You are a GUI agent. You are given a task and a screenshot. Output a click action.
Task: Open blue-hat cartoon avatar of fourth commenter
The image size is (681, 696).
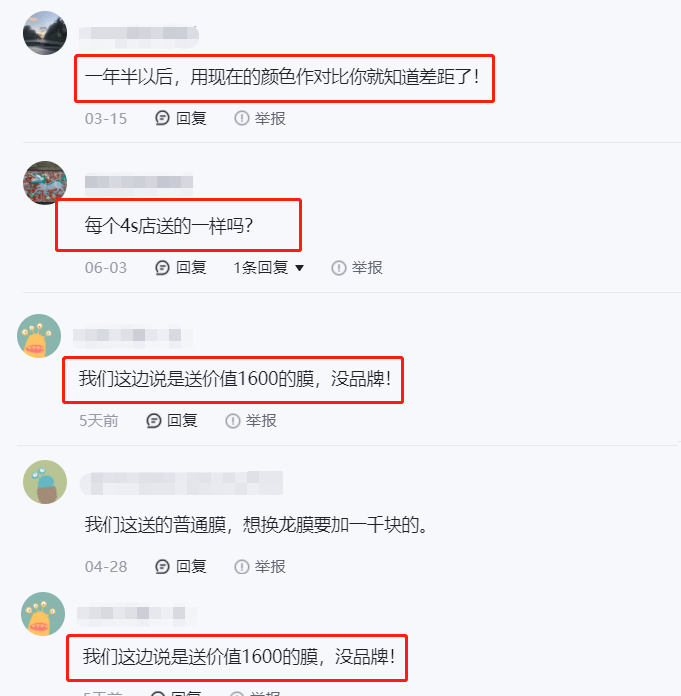pyautogui.click(x=45, y=482)
